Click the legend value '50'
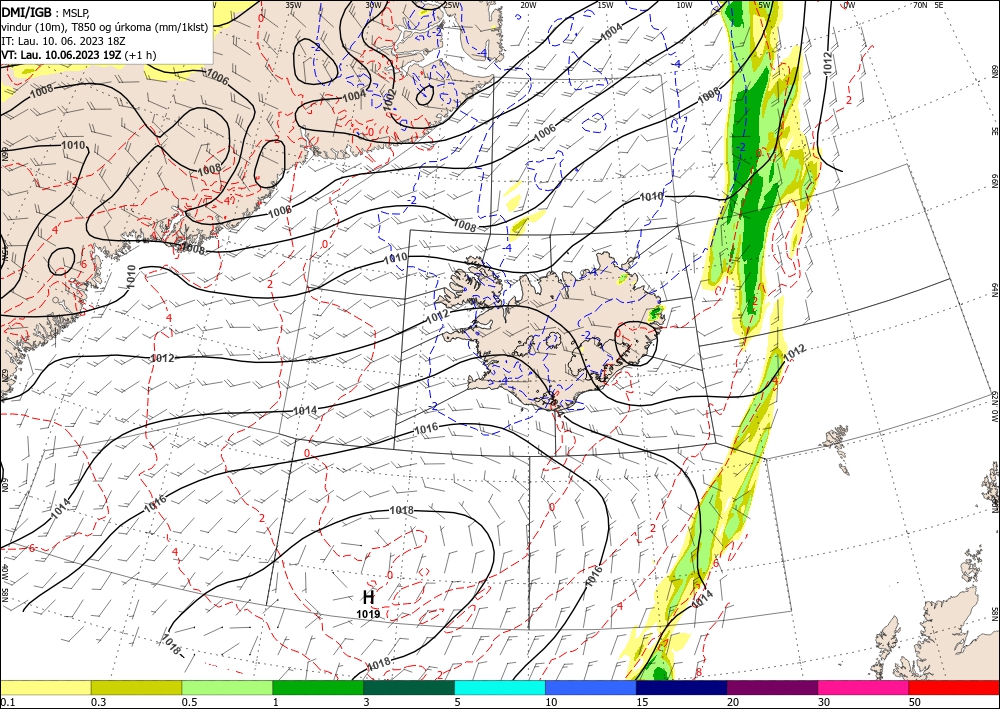Viewport: 1000px width, 709px height. 915,702
